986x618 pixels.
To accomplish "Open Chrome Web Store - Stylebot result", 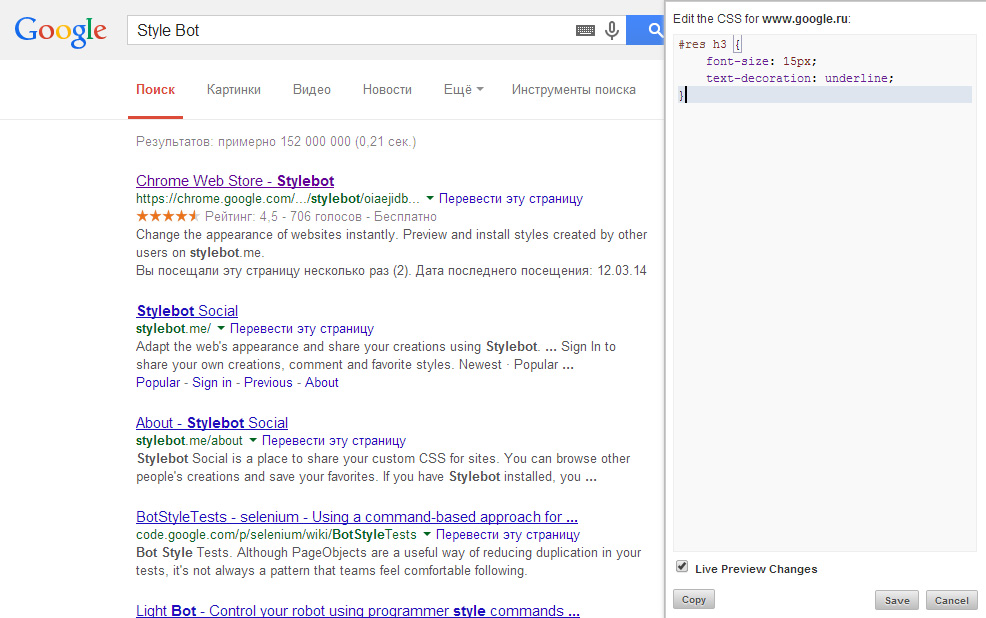I will coord(235,180).
